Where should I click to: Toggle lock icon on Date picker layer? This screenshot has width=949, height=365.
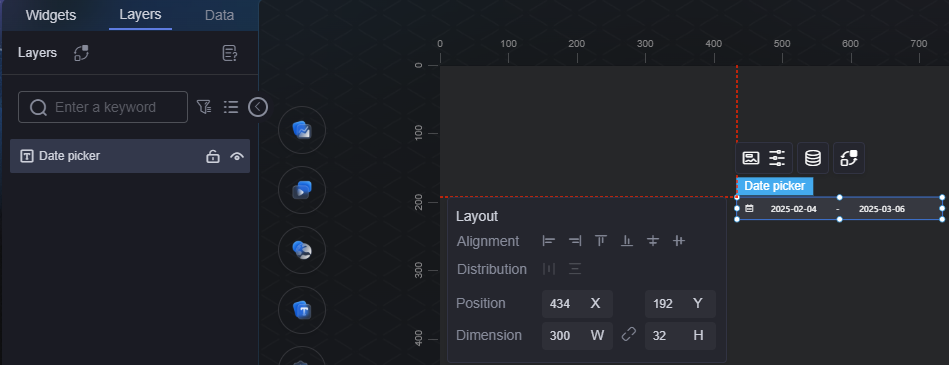coord(212,156)
